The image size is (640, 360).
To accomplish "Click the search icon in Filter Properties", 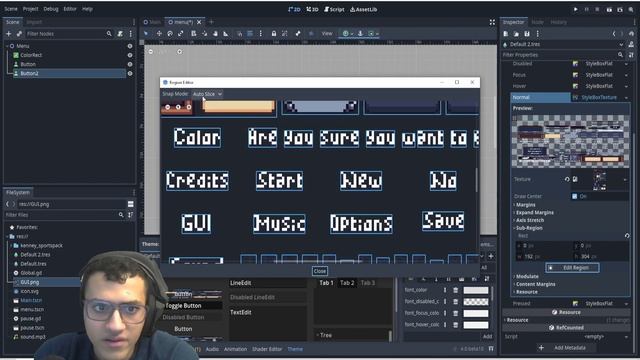I will 620,55.
